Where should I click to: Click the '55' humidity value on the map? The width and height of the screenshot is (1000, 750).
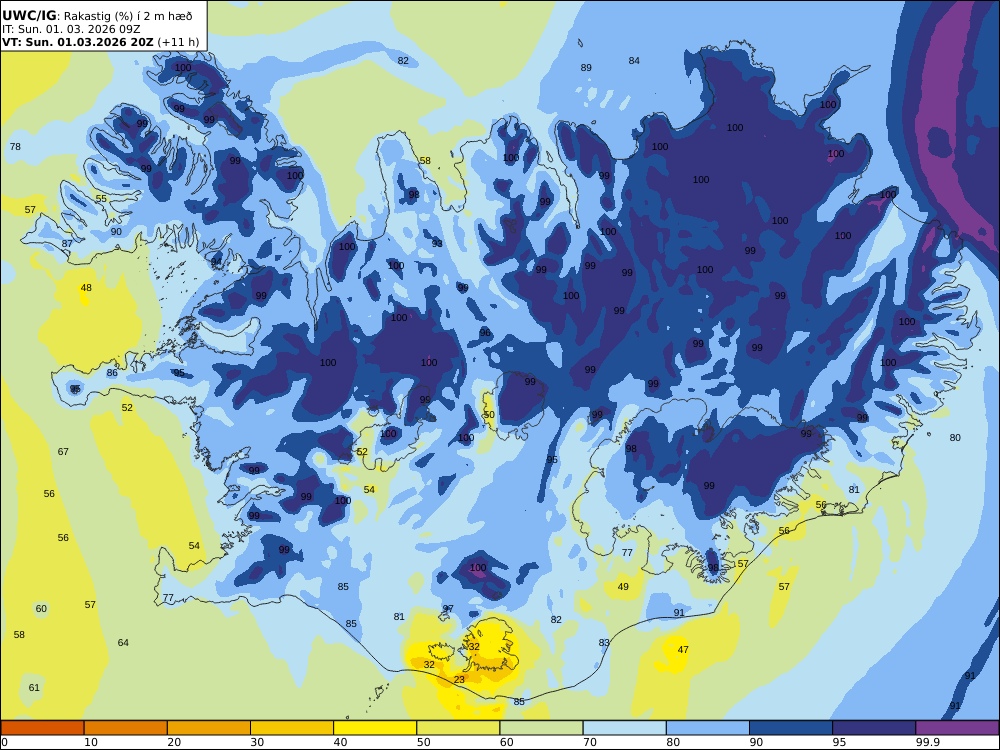101,198
